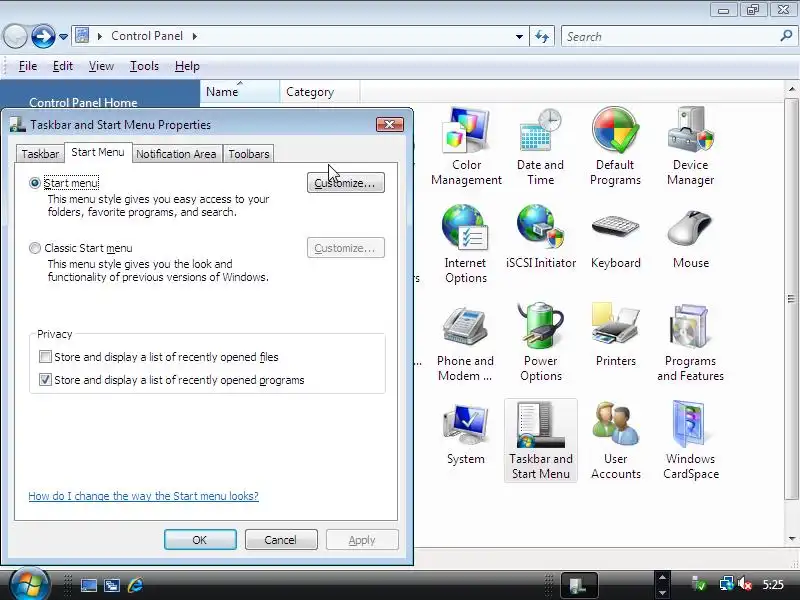Screen dimensions: 800x600
Task: Click Switch between windows quick launch icon
Action: click(112, 585)
